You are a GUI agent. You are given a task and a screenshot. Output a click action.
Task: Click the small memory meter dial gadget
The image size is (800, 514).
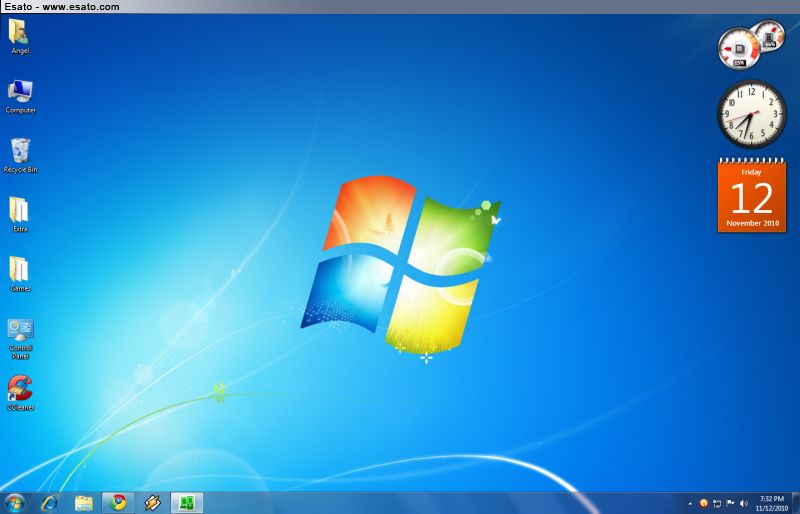point(770,35)
